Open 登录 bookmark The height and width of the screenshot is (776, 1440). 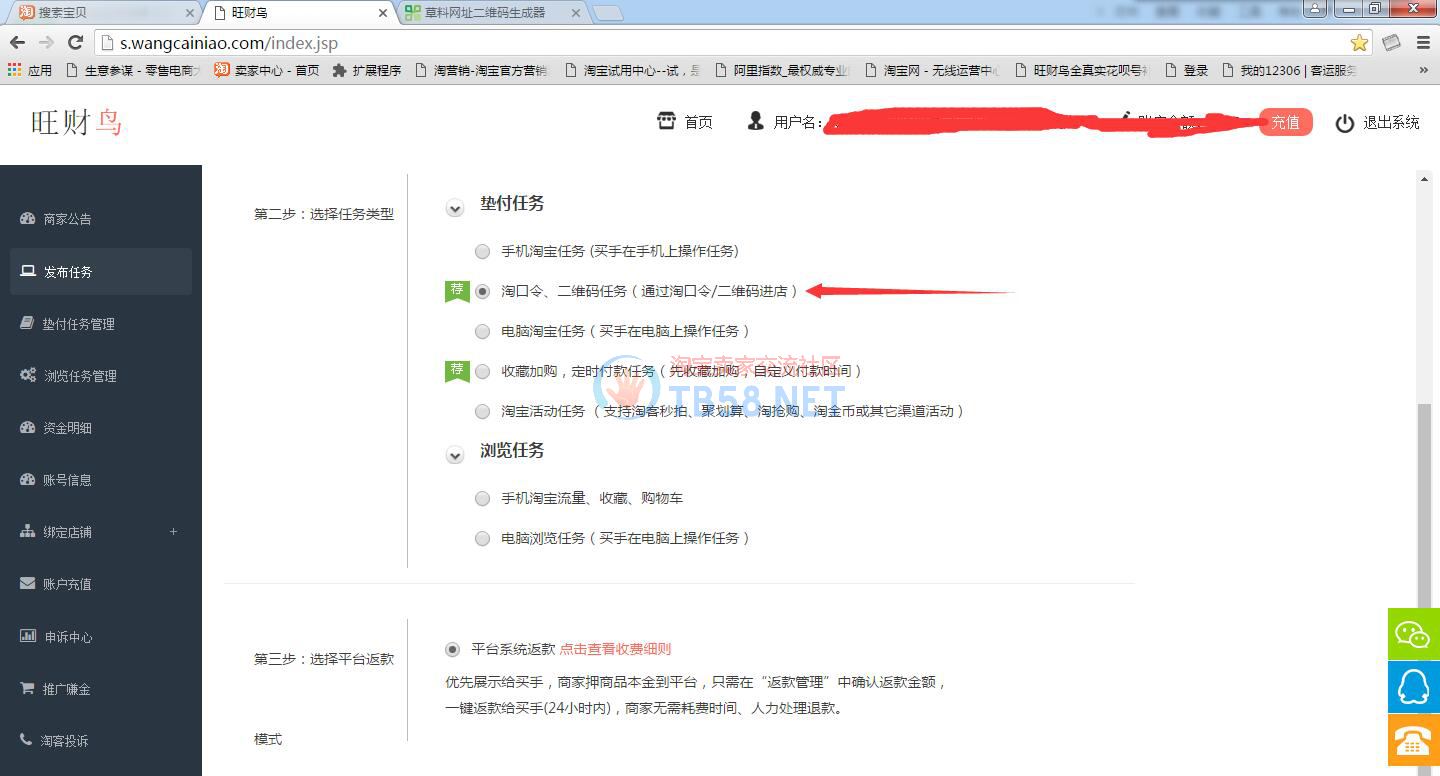1187,70
